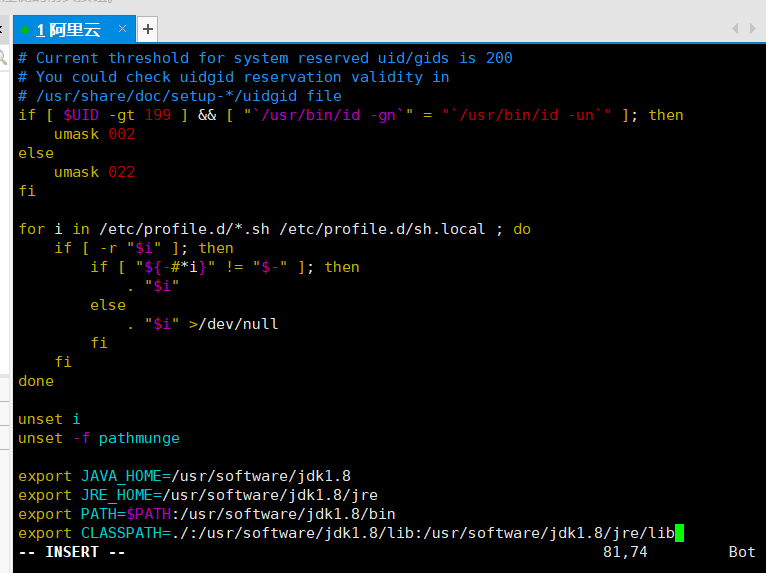Click the Bot scroll position indicator
The width and height of the screenshot is (766, 573).
point(742,552)
